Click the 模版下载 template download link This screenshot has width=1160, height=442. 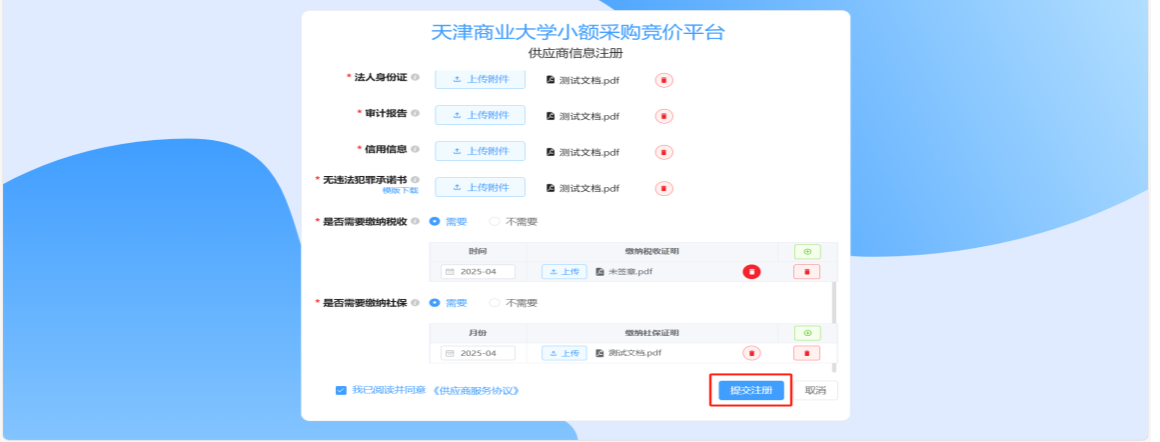pyautogui.click(x=400, y=190)
